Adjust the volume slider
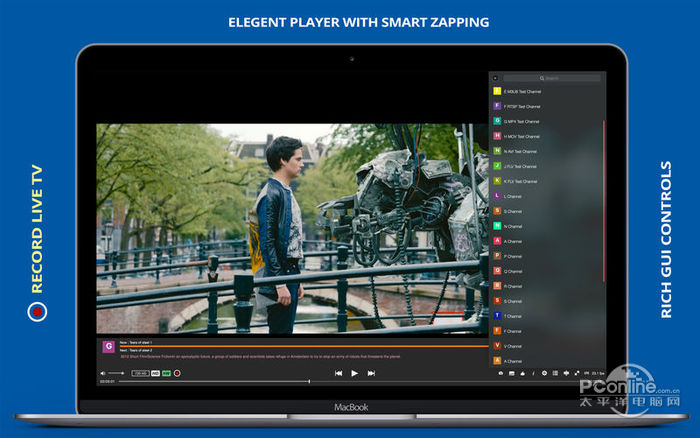Screen dimensions: 700x438 [117, 373]
